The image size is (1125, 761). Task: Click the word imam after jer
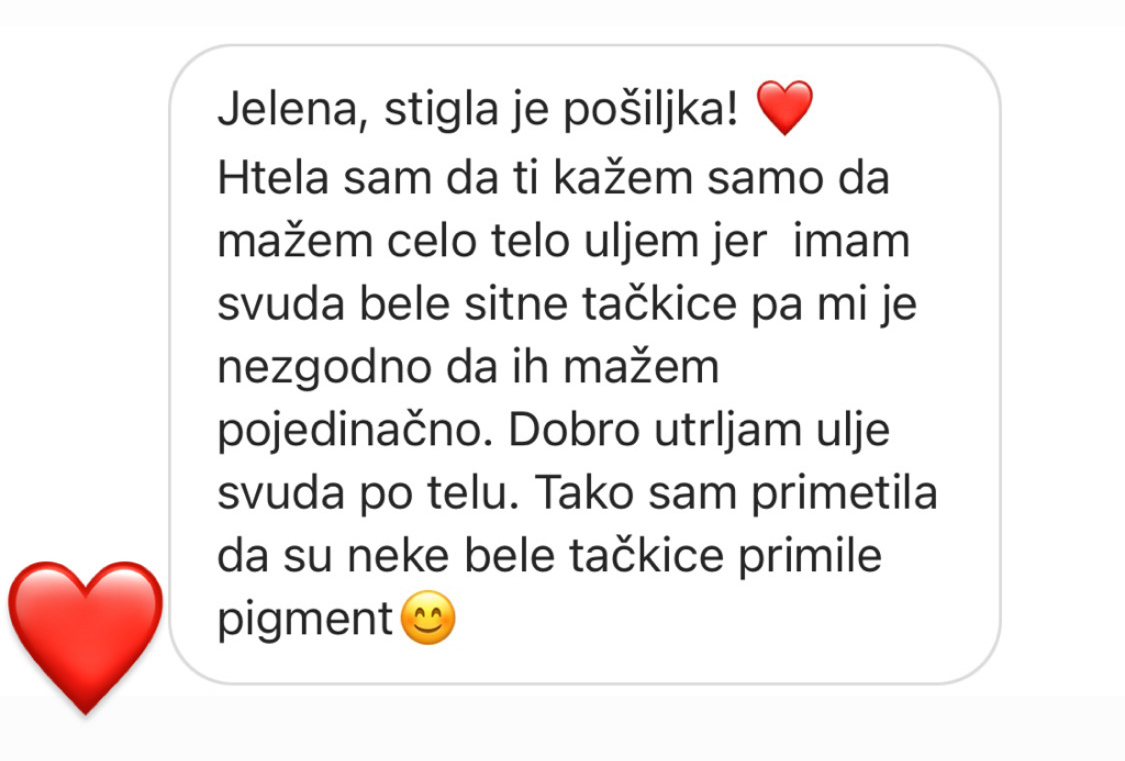851,242
